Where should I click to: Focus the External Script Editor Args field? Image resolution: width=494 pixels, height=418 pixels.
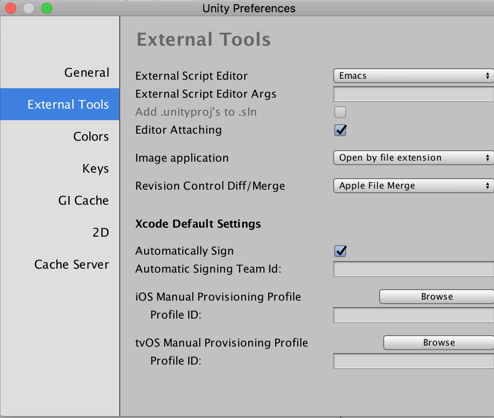(x=413, y=94)
